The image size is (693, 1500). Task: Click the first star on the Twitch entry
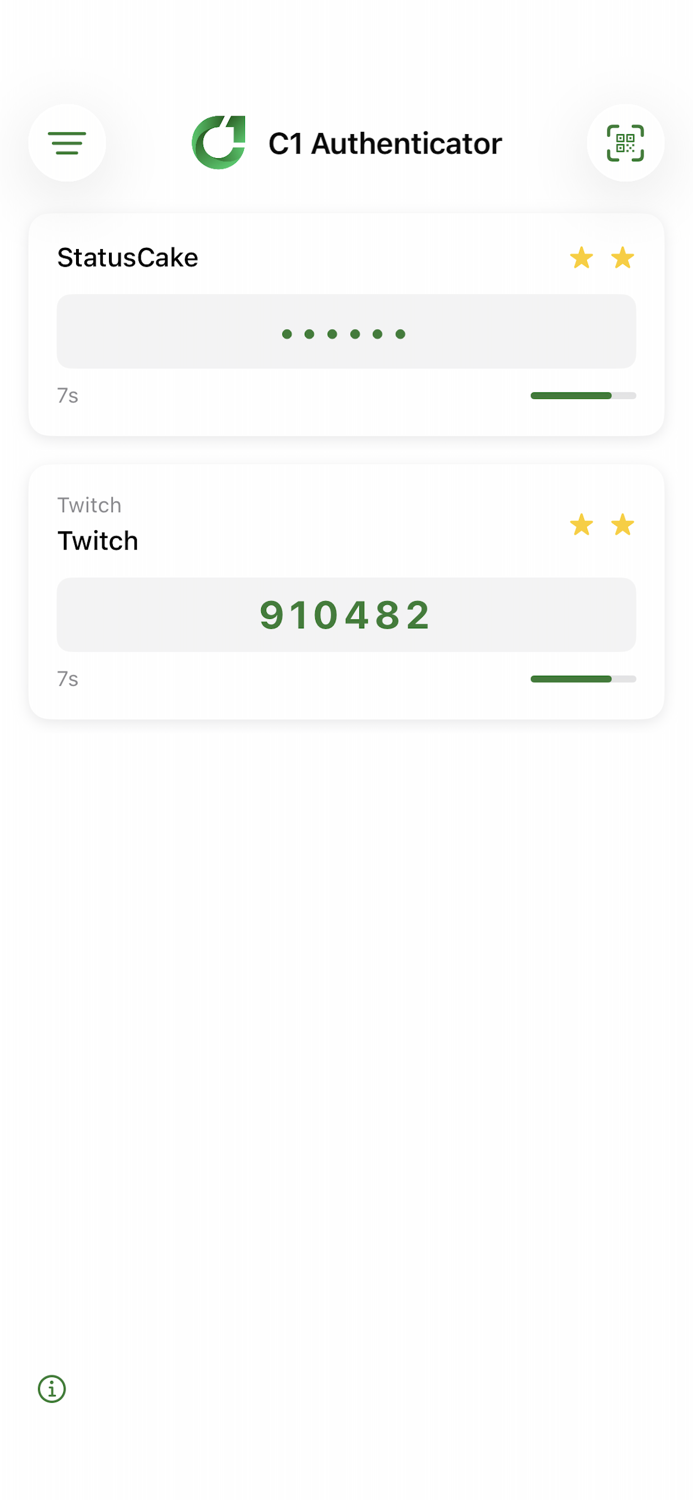coord(581,524)
